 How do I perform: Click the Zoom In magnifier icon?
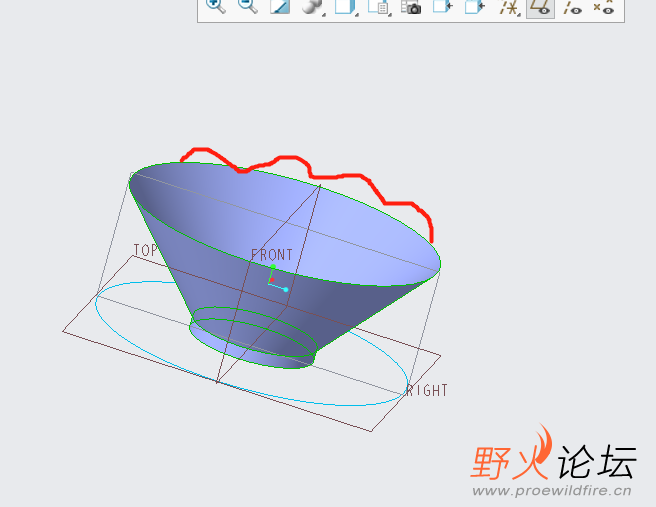[x=216, y=6]
